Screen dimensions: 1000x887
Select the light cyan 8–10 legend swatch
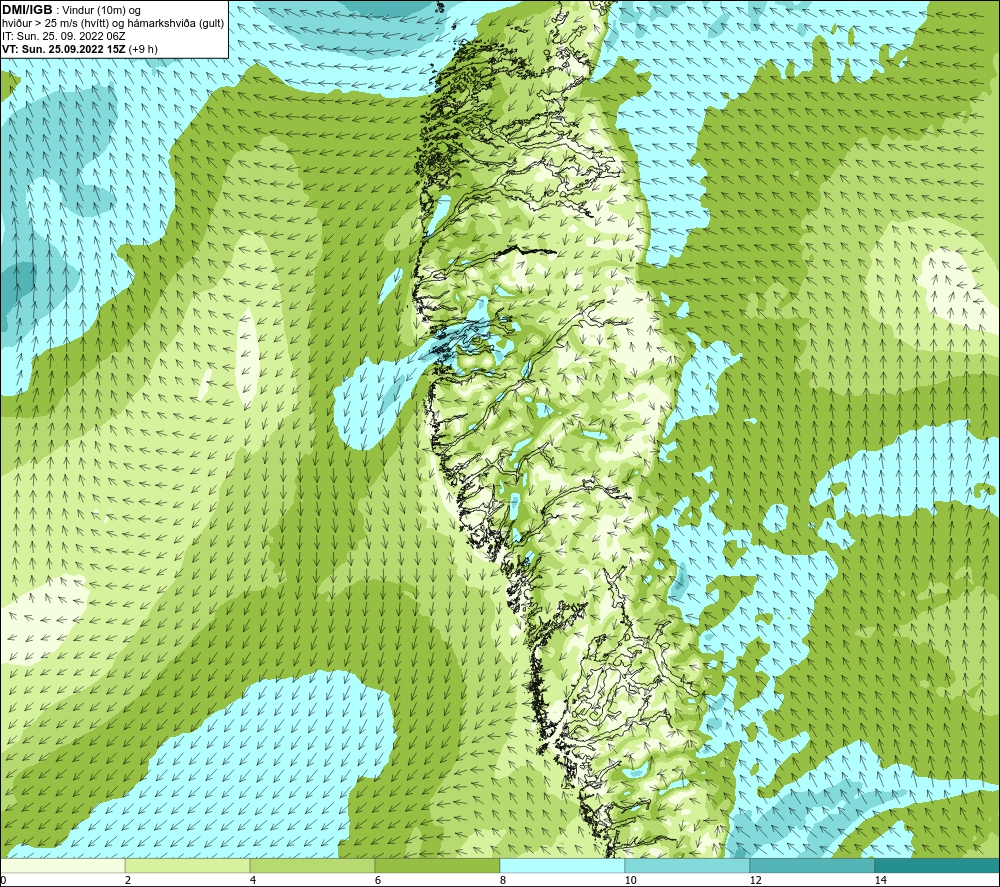pos(562,865)
